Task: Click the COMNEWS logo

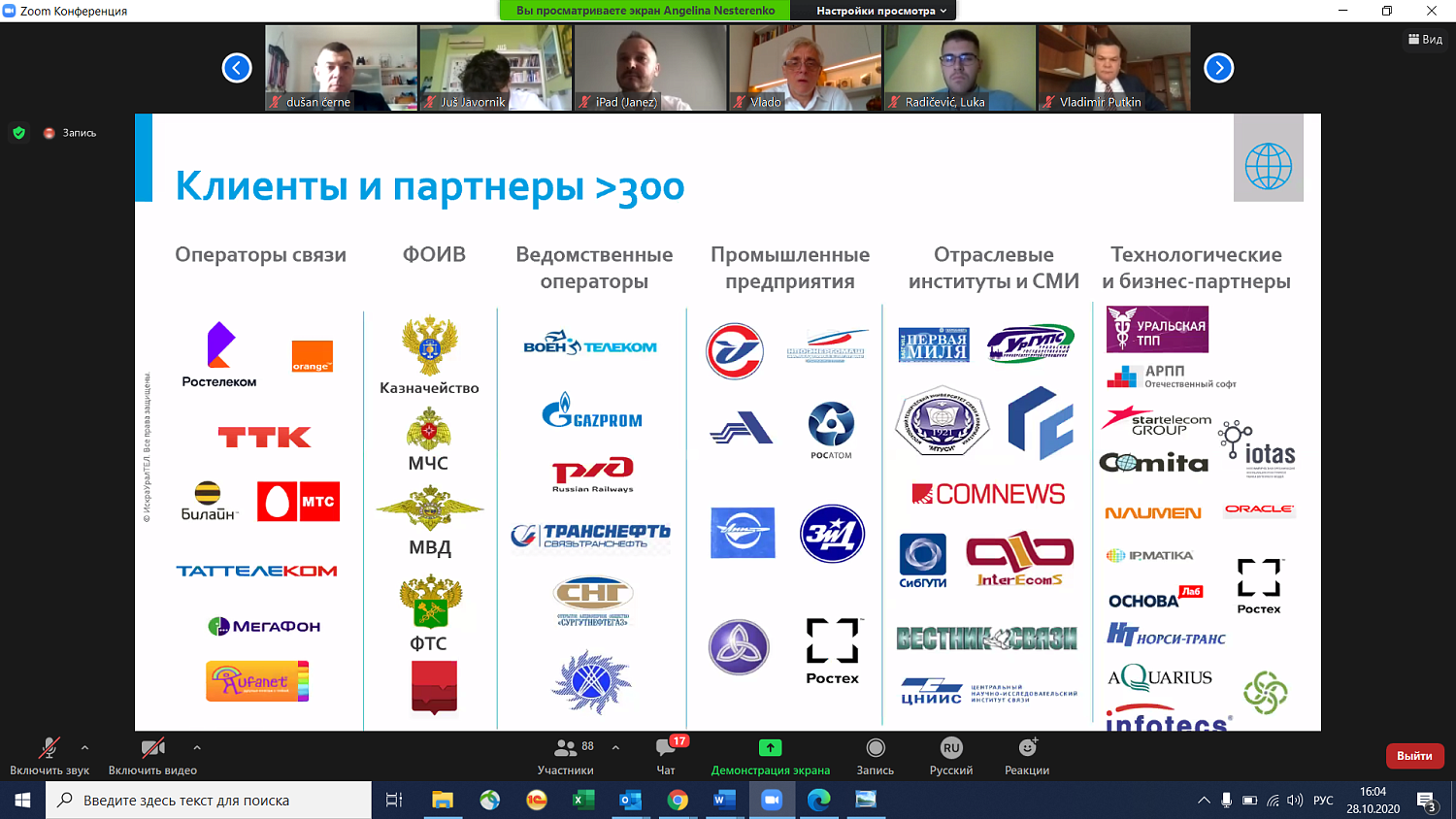Action: [988, 494]
